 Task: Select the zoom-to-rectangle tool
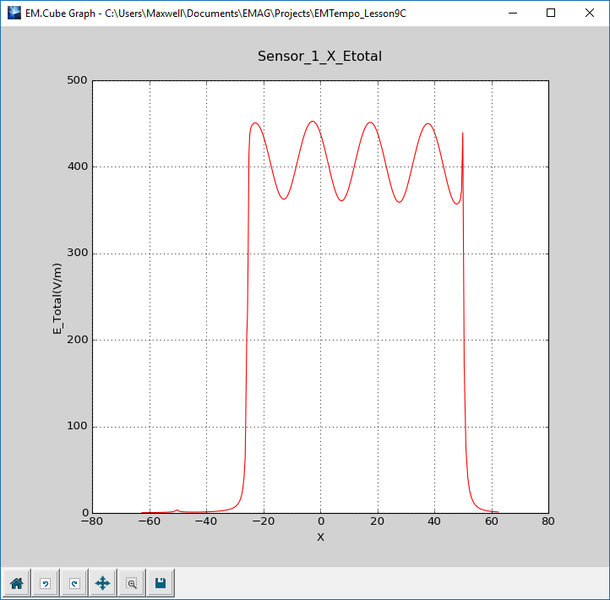(131, 582)
